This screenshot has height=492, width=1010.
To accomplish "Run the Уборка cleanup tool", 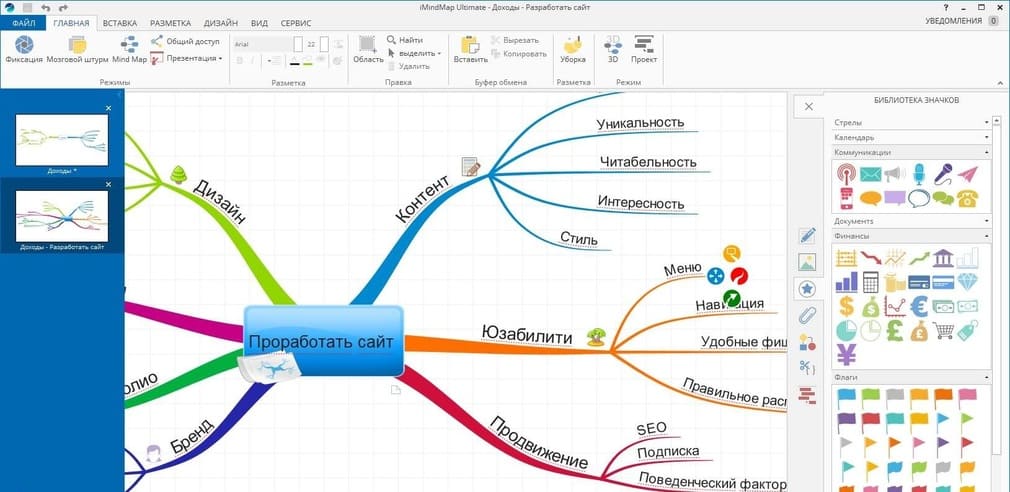I will tap(572, 50).
